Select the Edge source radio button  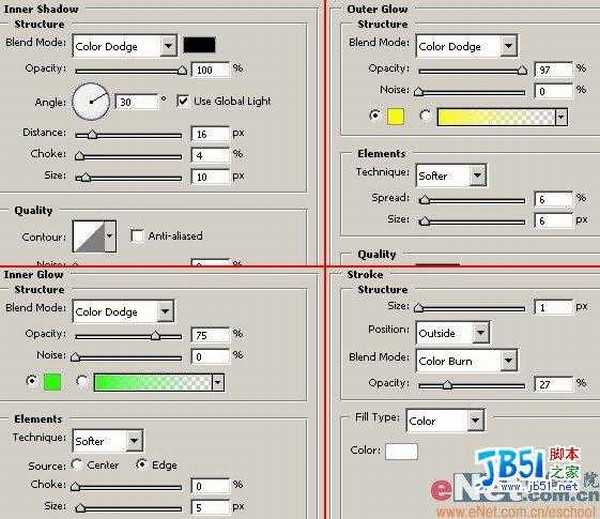141,465
